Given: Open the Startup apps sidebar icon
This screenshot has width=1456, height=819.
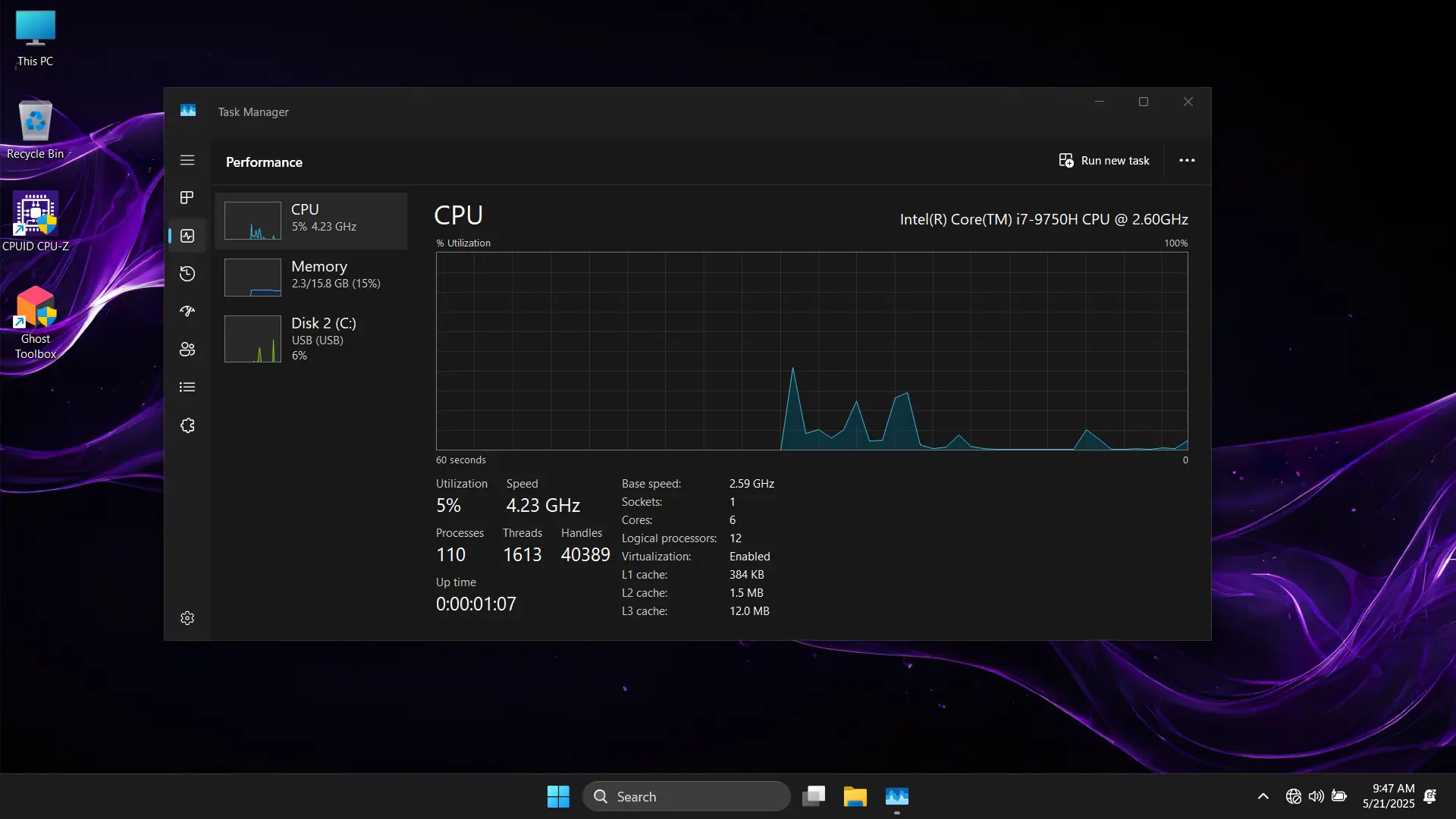Looking at the screenshot, I should point(187,312).
